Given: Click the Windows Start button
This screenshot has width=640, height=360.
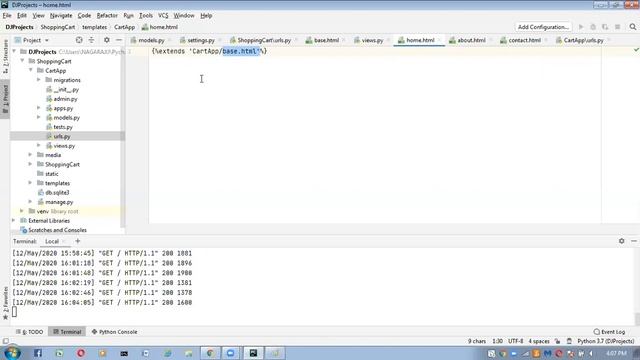Looking at the screenshot, I should (12, 353).
